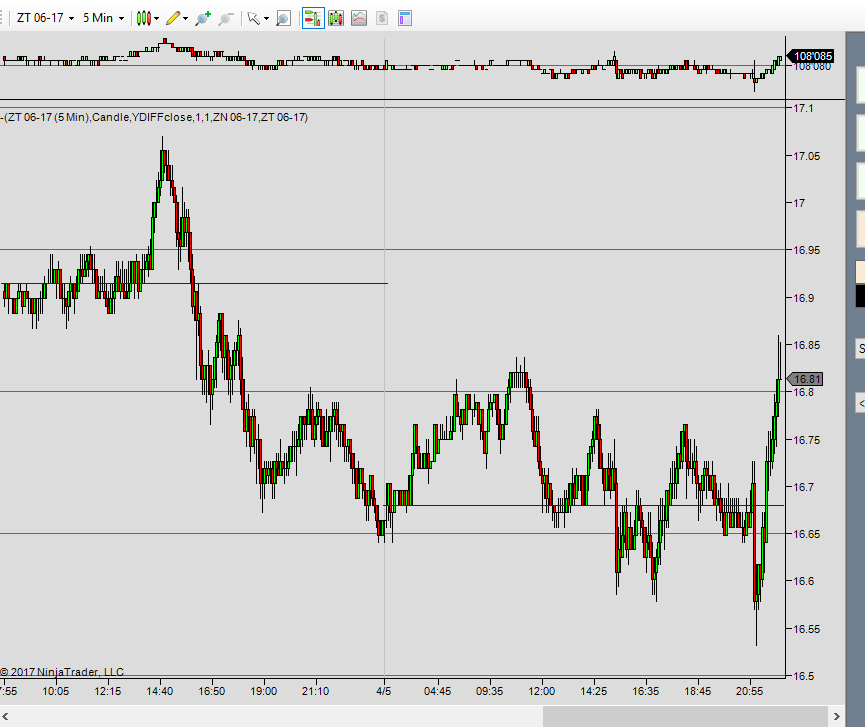Click the 16.5 price axis label
Viewport: 865px width, 727px height.
(x=803, y=676)
